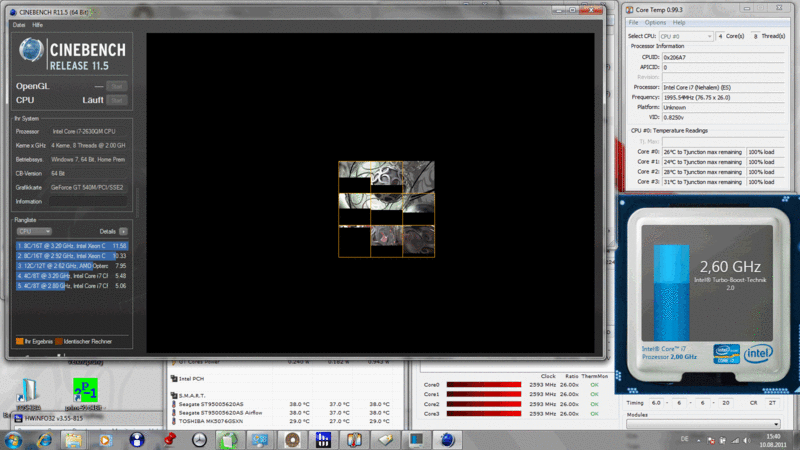Select ranking row 3 AMD Opteron 12C/12T
The width and height of the screenshot is (800, 450).
[x=71, y=266]
